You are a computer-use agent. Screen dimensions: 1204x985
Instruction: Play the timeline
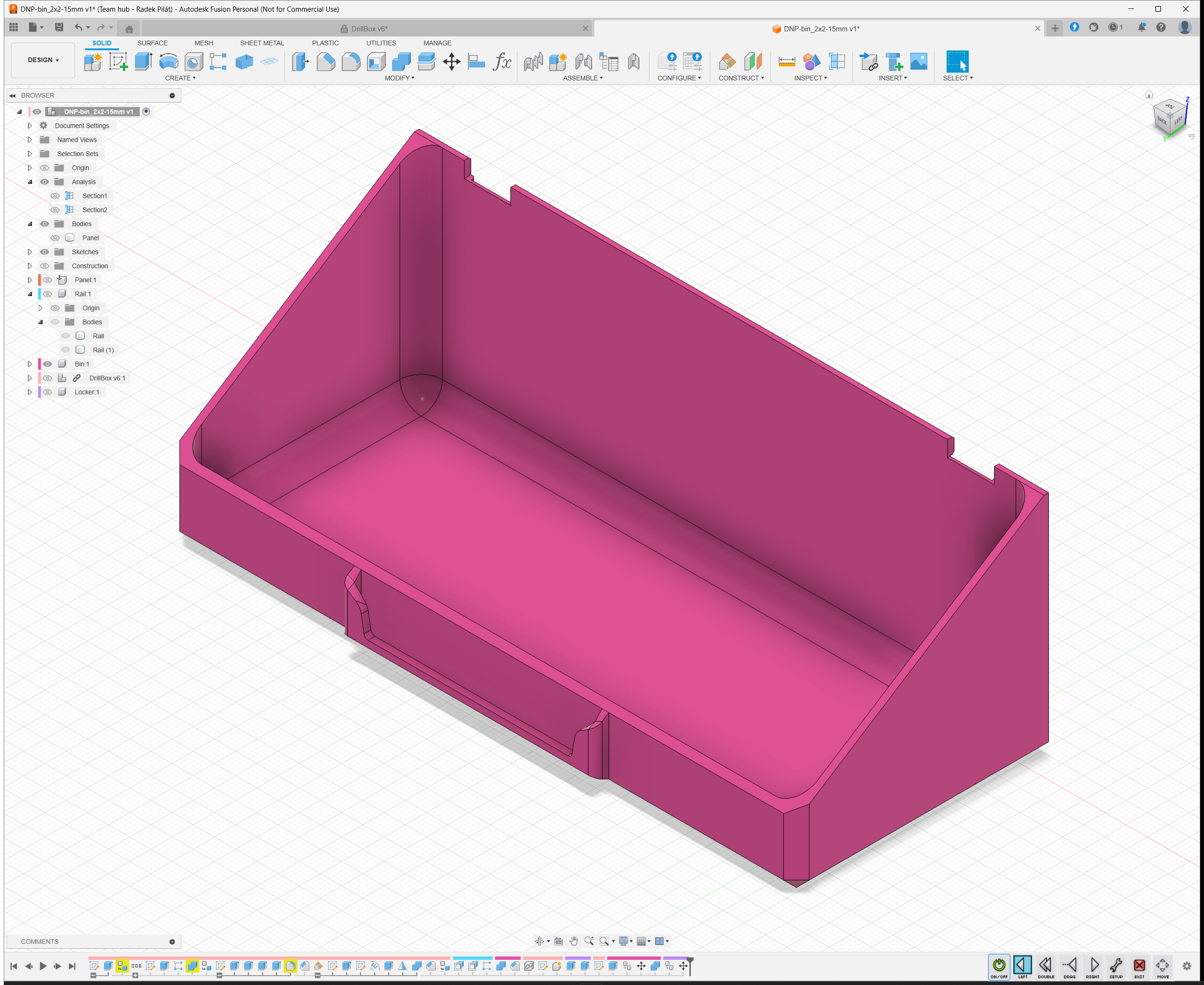coord(43,966)
